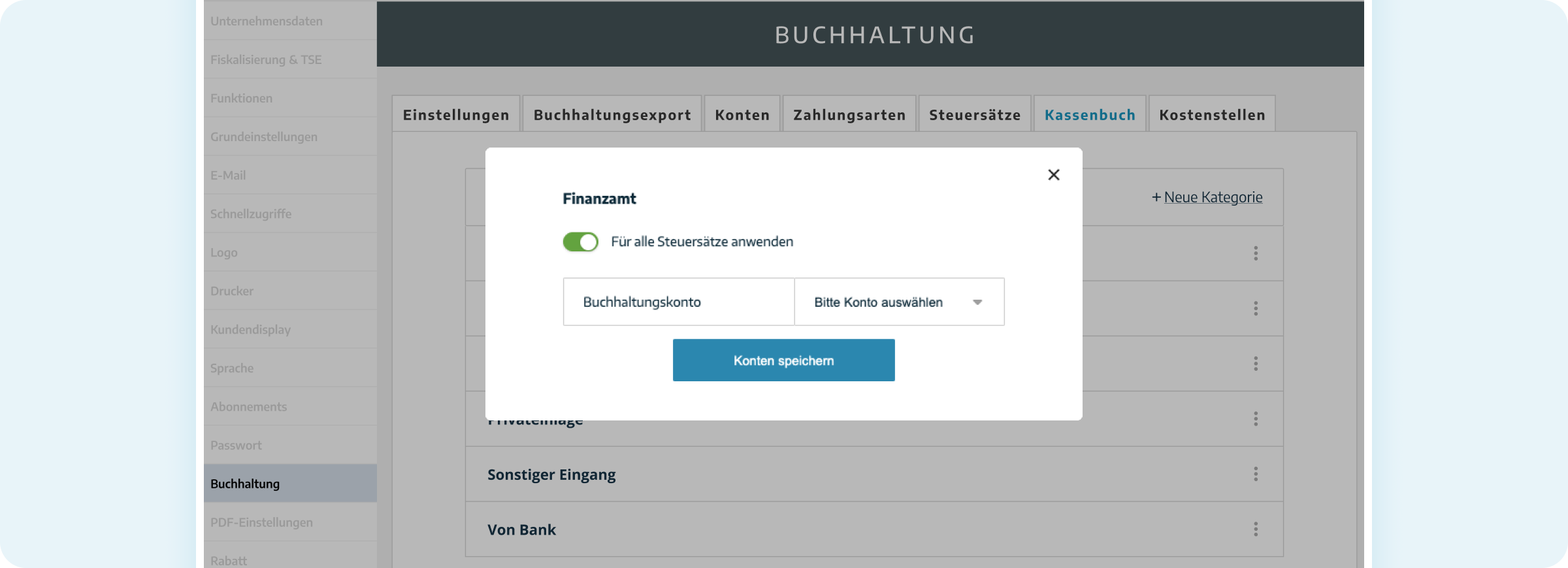Toggle 'Für alle Steuersätze anwenden' switch
This screenshot has height=568, width=1568.
click(580, 242)
